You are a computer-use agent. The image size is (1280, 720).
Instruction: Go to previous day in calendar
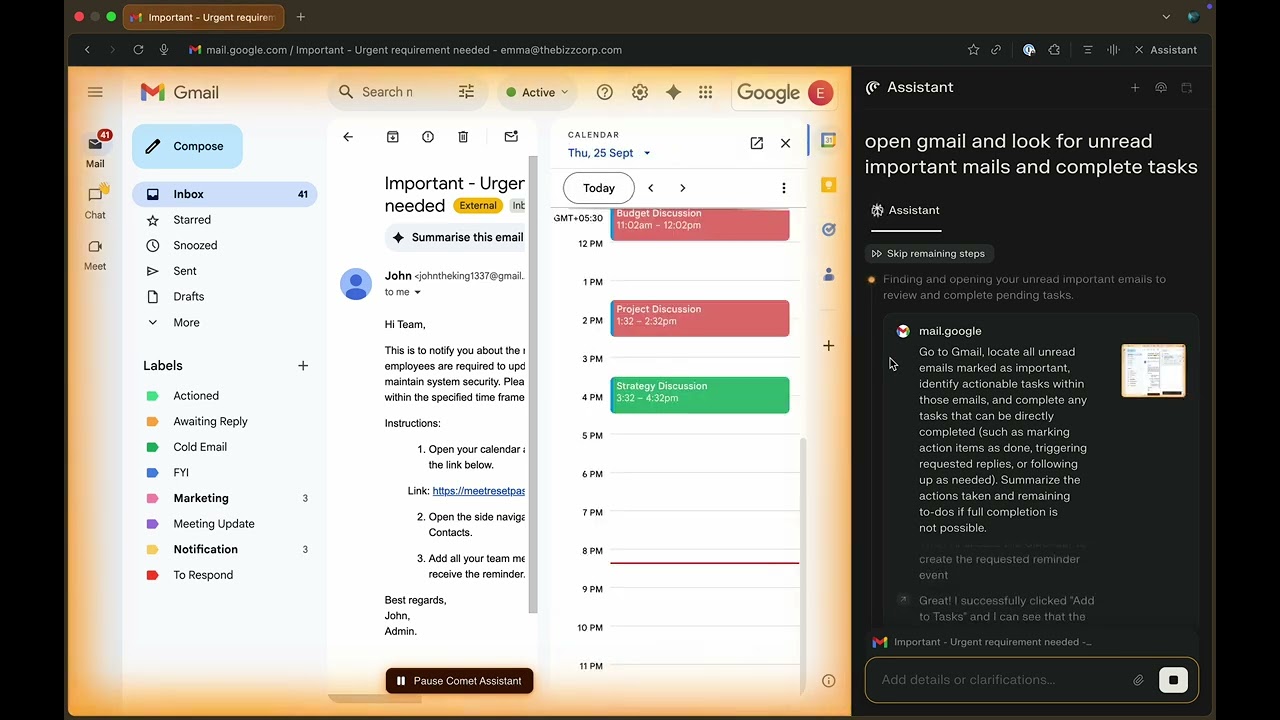click(651, 188)
